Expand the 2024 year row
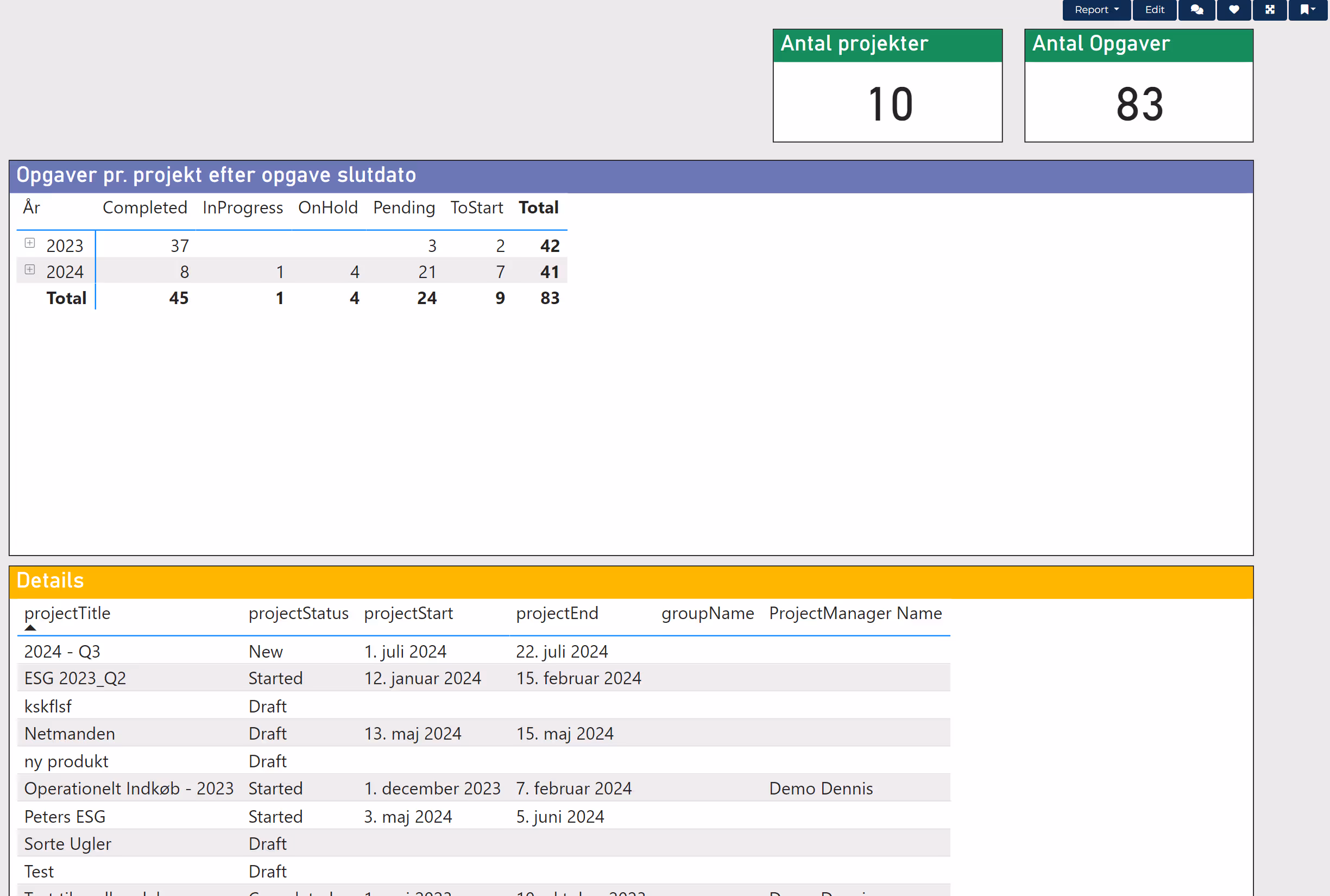 tap(30, 270)
